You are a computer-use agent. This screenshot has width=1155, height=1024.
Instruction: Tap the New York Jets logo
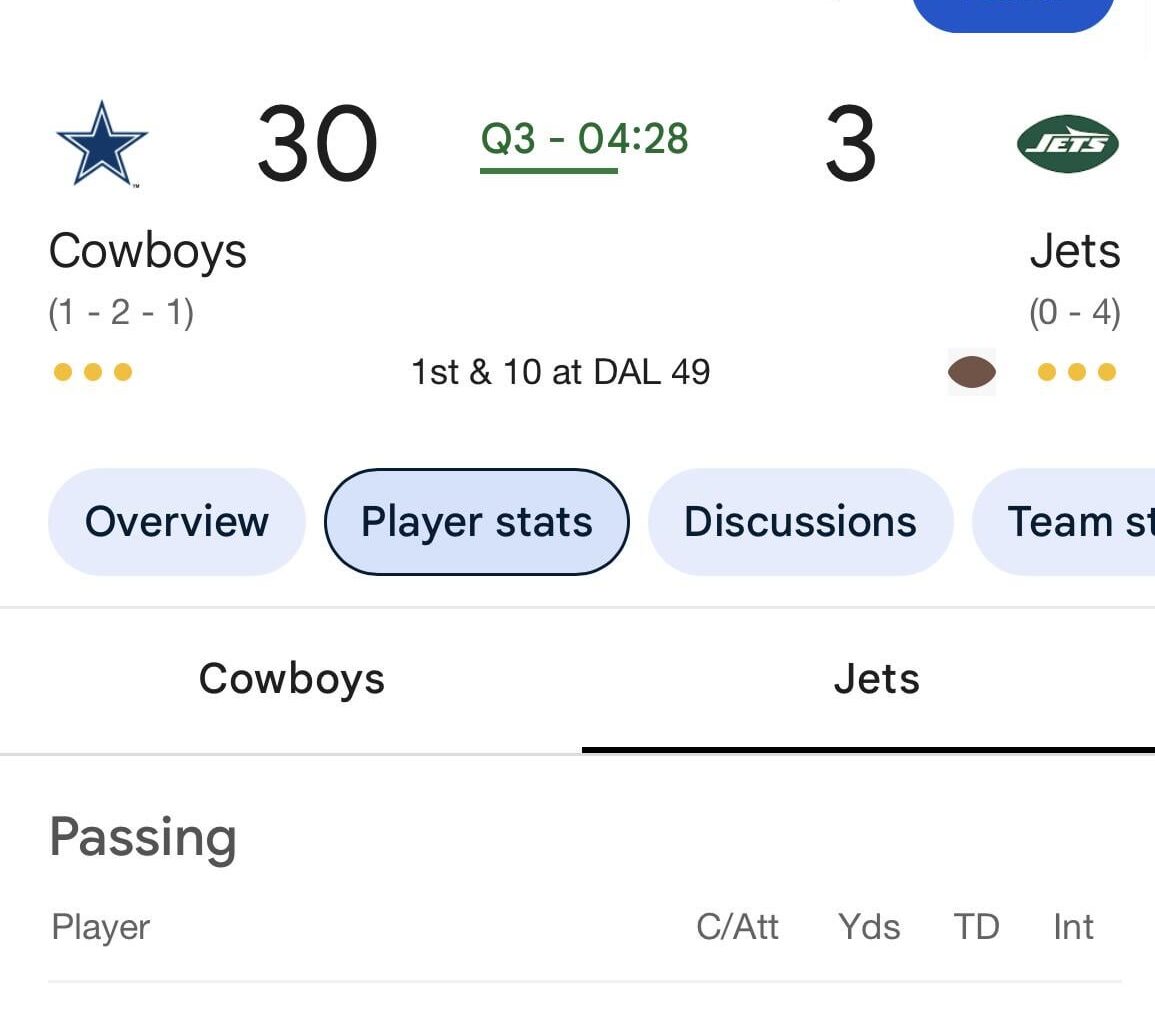[x=1067, y=144]
